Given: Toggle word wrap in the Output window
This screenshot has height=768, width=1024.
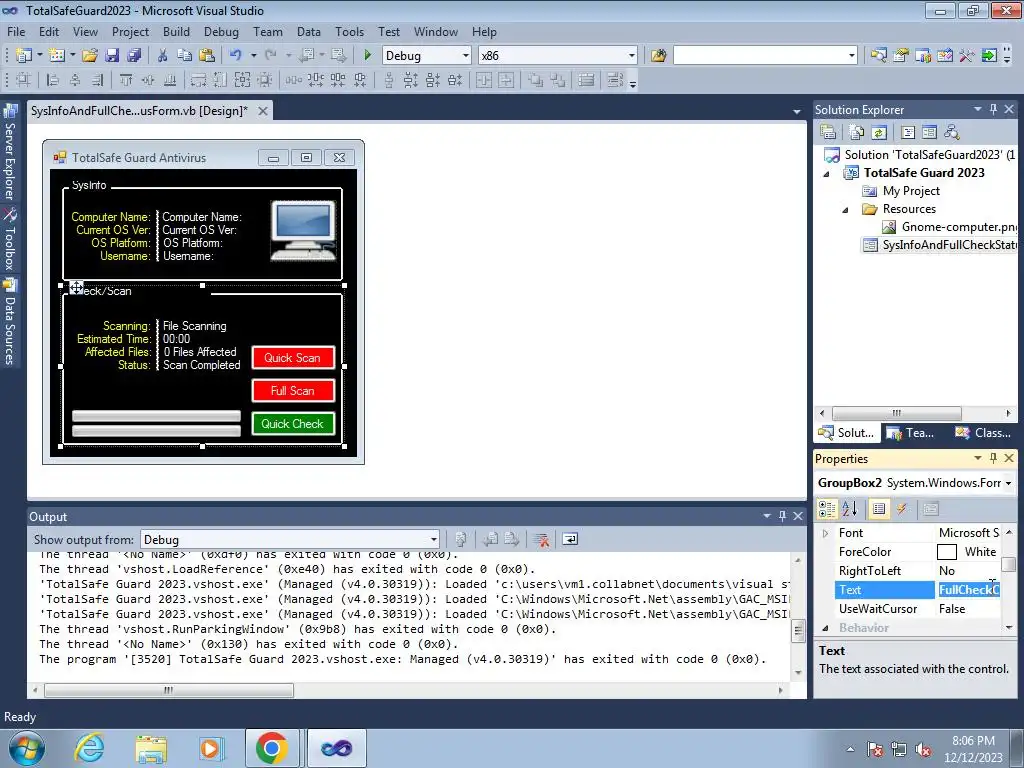Looking at the screenshot, I should [x=570, y=539].
